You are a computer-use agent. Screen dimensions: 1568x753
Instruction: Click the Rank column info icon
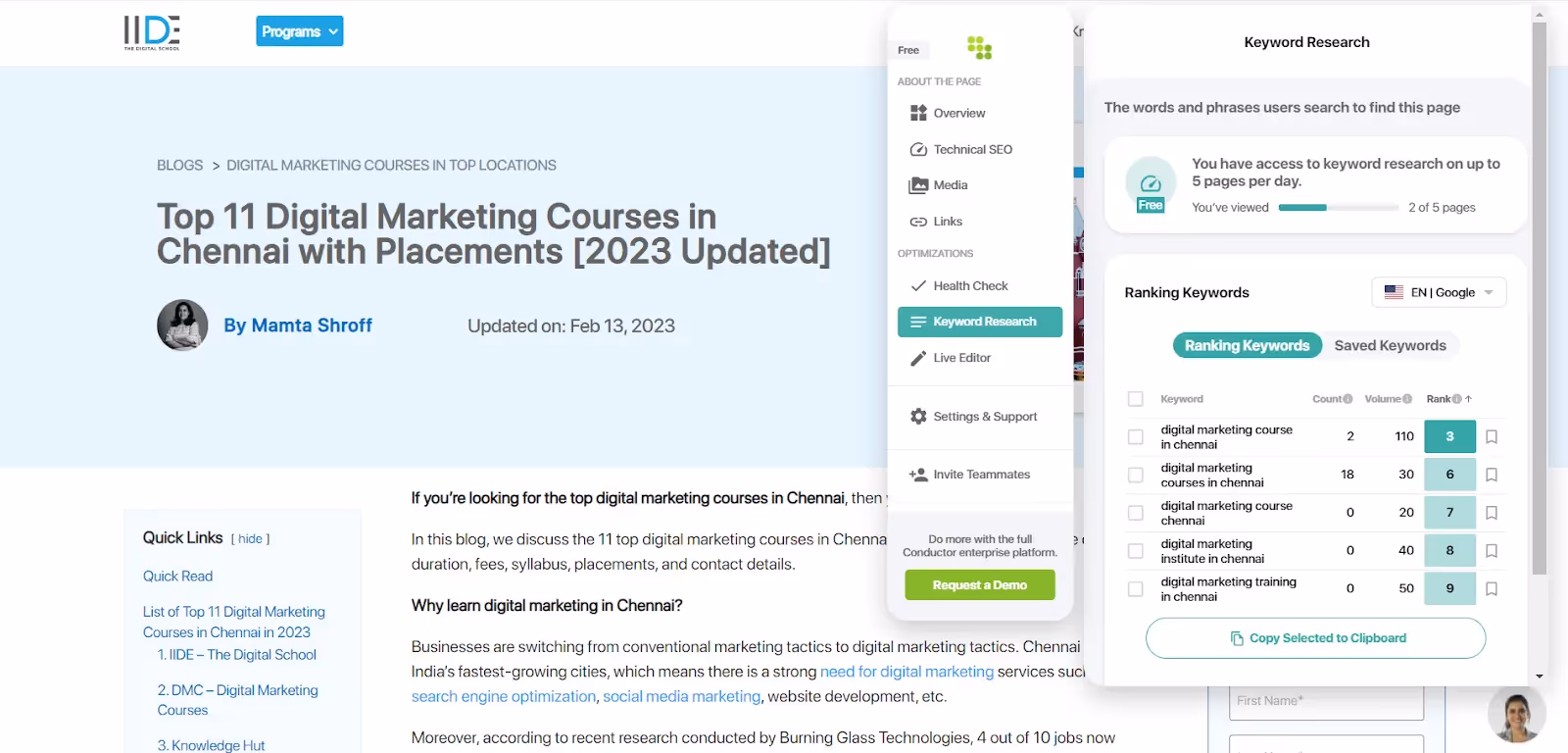click(x=1456, y=399)
